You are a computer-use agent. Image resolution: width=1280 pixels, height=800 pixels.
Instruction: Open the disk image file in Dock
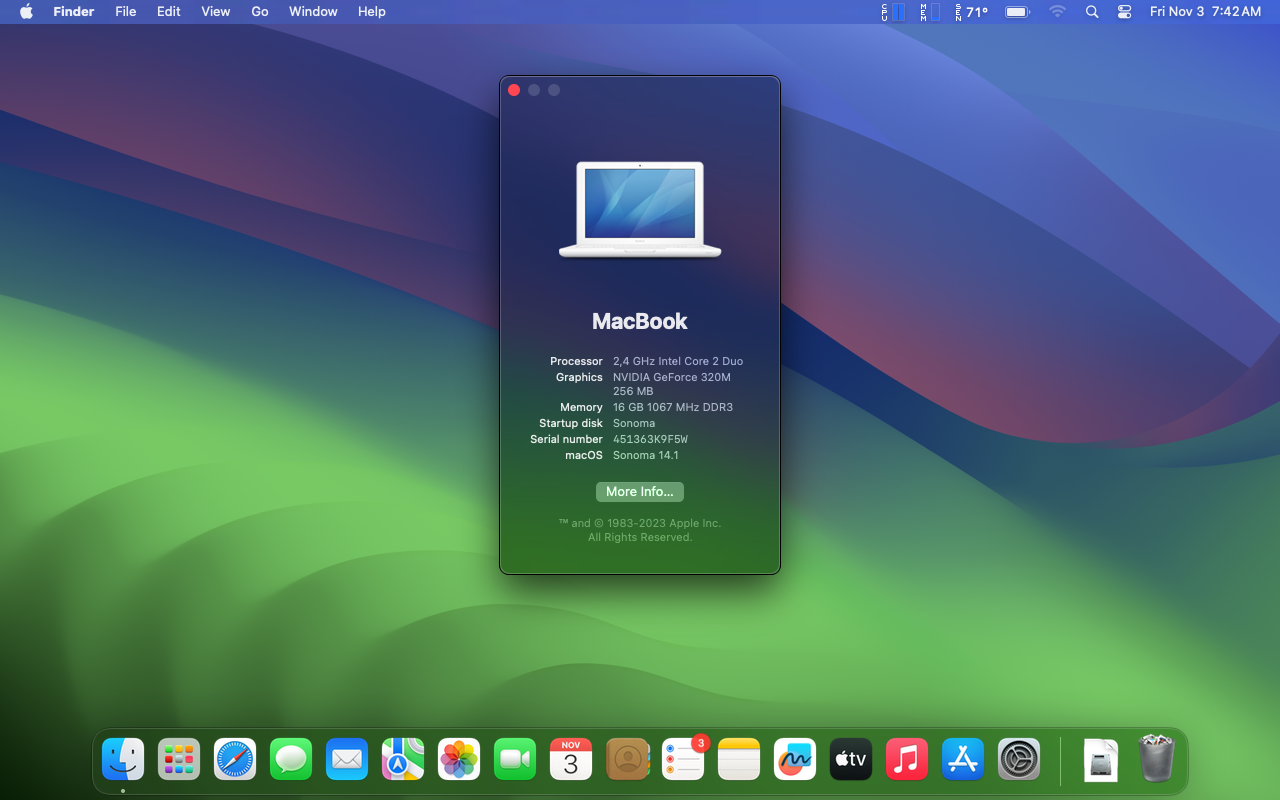coord(1101,760)
